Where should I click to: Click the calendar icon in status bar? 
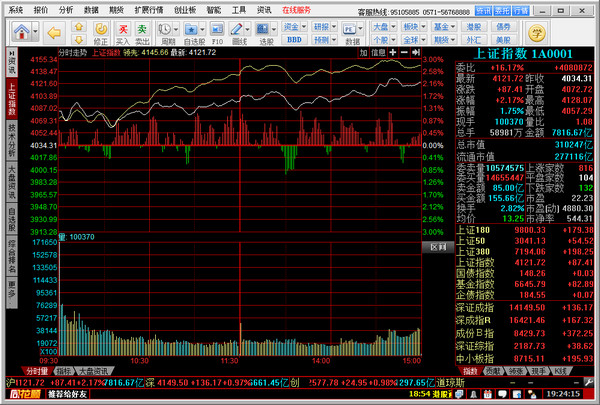pos(488,394)
